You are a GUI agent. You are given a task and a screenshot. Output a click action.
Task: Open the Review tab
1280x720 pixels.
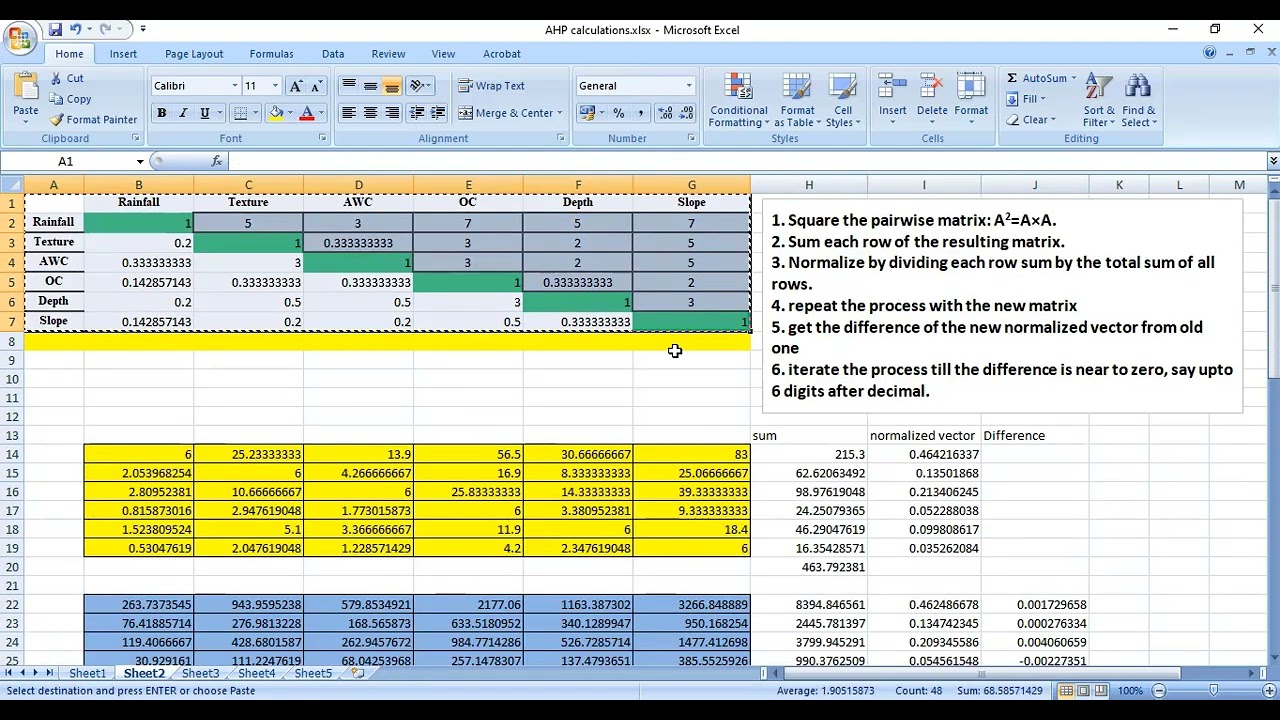[388, 54]
